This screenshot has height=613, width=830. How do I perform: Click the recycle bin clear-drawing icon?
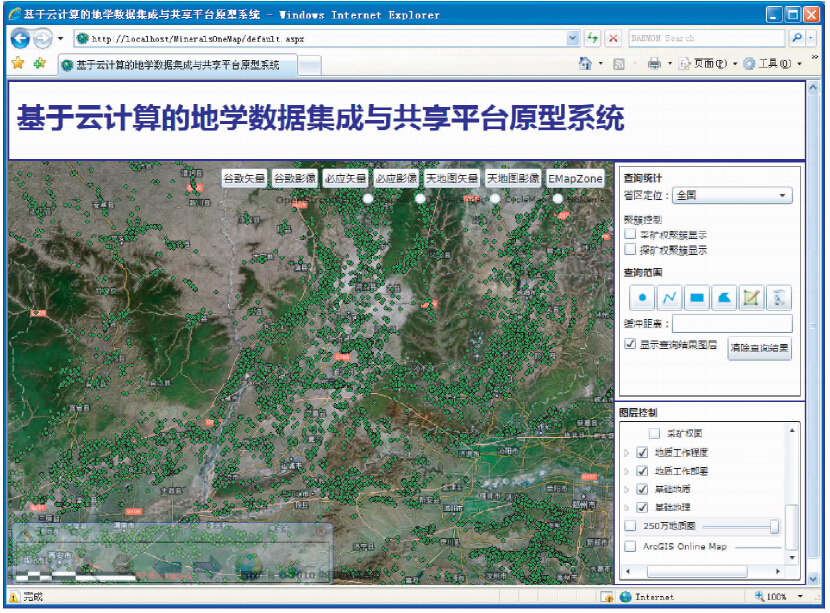click(x=779, y=298)
